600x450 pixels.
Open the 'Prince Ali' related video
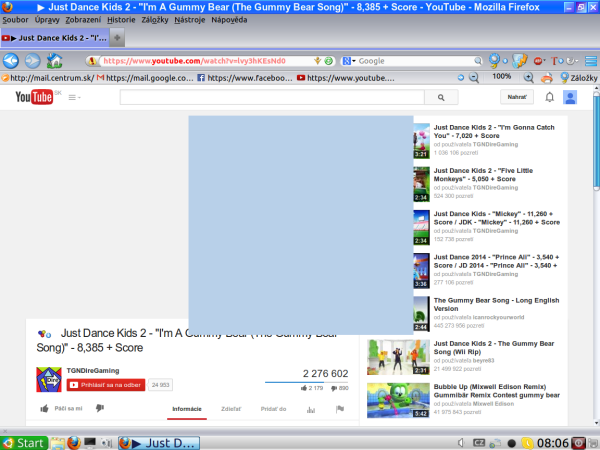tap(496, 261)
